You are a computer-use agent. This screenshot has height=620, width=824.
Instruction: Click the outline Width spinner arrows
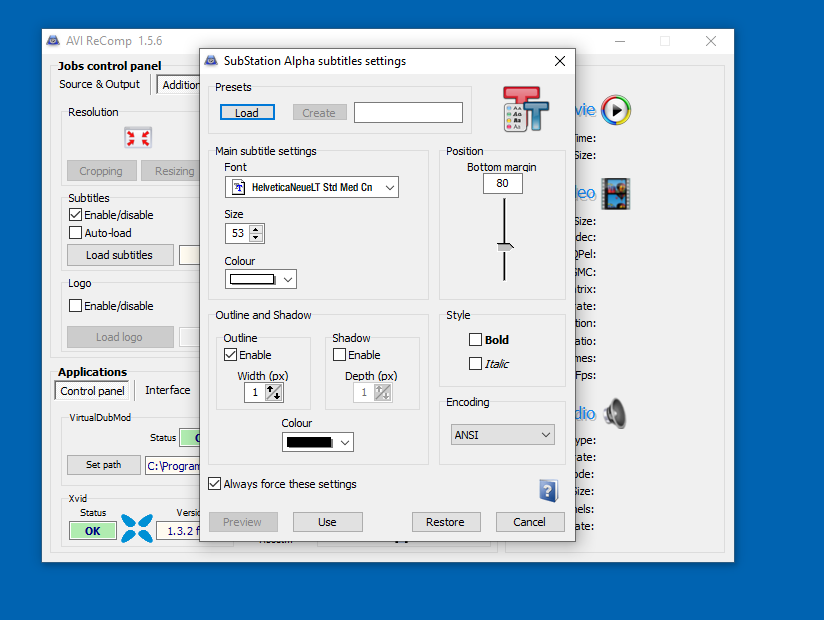(274, 392)
